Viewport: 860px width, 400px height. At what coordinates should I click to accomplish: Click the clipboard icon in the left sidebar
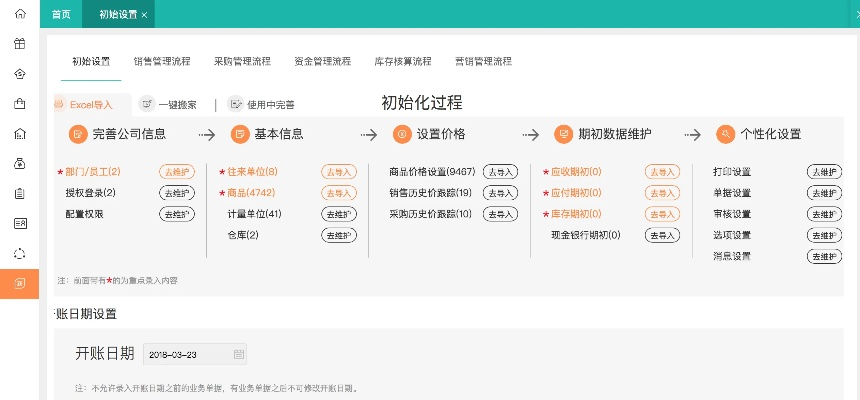(x=20, y=193)
